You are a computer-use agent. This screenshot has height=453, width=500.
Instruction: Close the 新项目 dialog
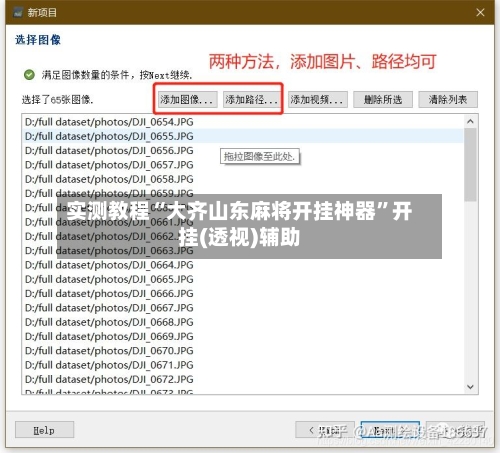(x=480, y=12)
